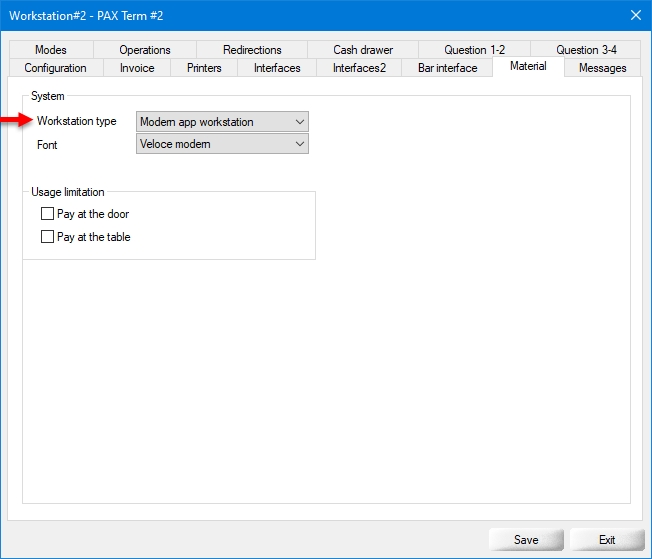652x559 pixels.
Task: Go to the Redirections tab
Action: [x=252, y=50]
